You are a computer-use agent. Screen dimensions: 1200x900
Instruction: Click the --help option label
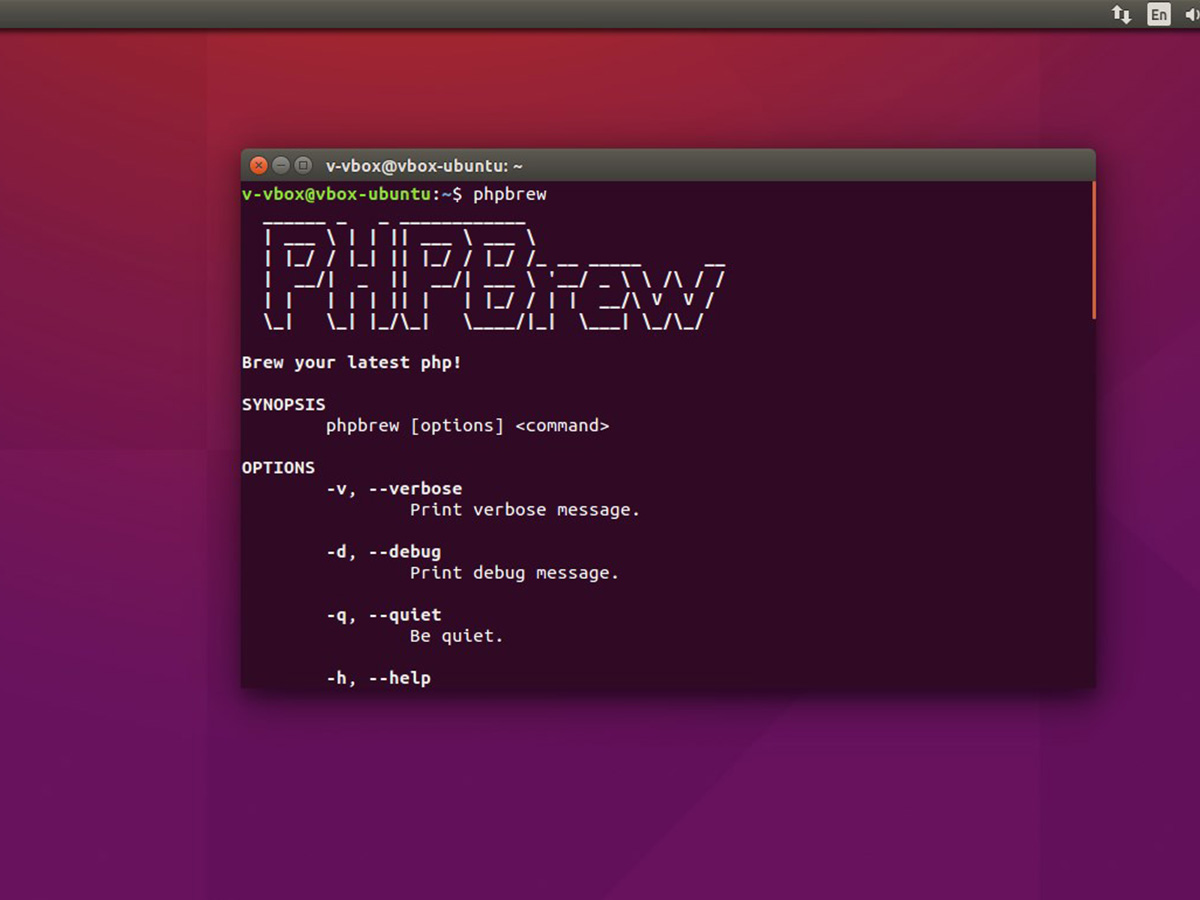coord(400,677)
